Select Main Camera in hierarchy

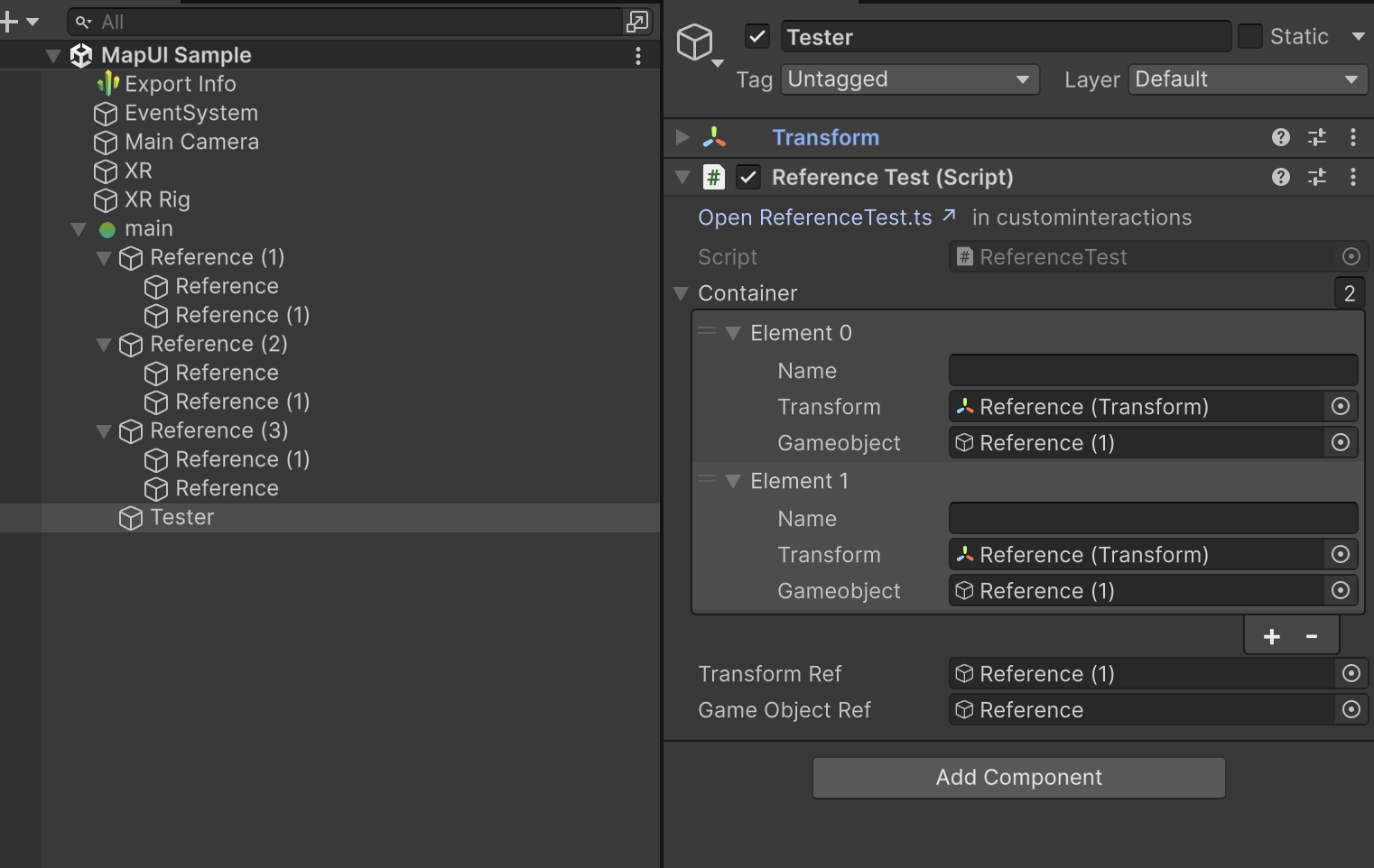point(191,142)
